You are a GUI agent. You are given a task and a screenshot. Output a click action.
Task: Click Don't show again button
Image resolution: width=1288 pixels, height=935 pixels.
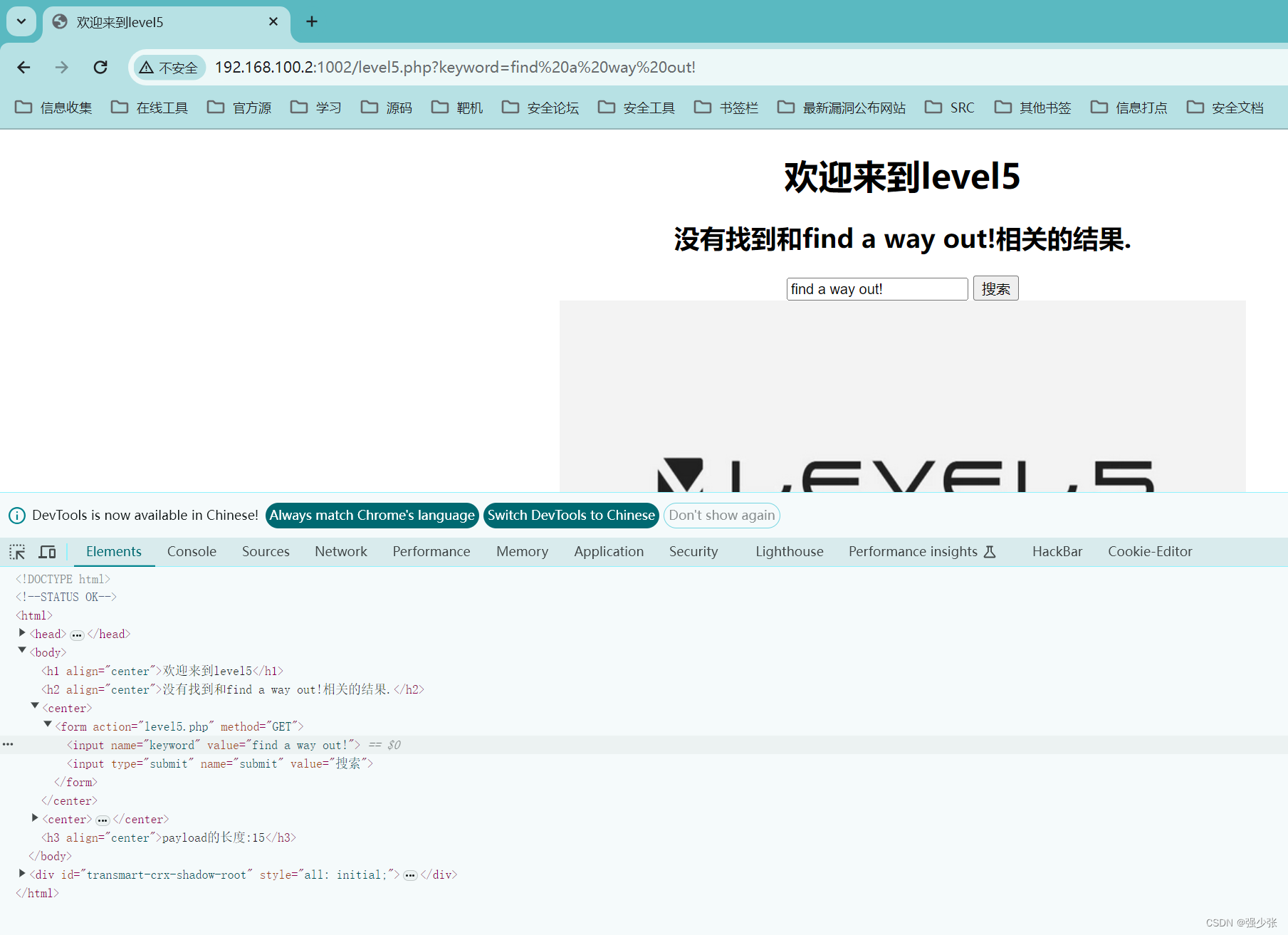722,516
